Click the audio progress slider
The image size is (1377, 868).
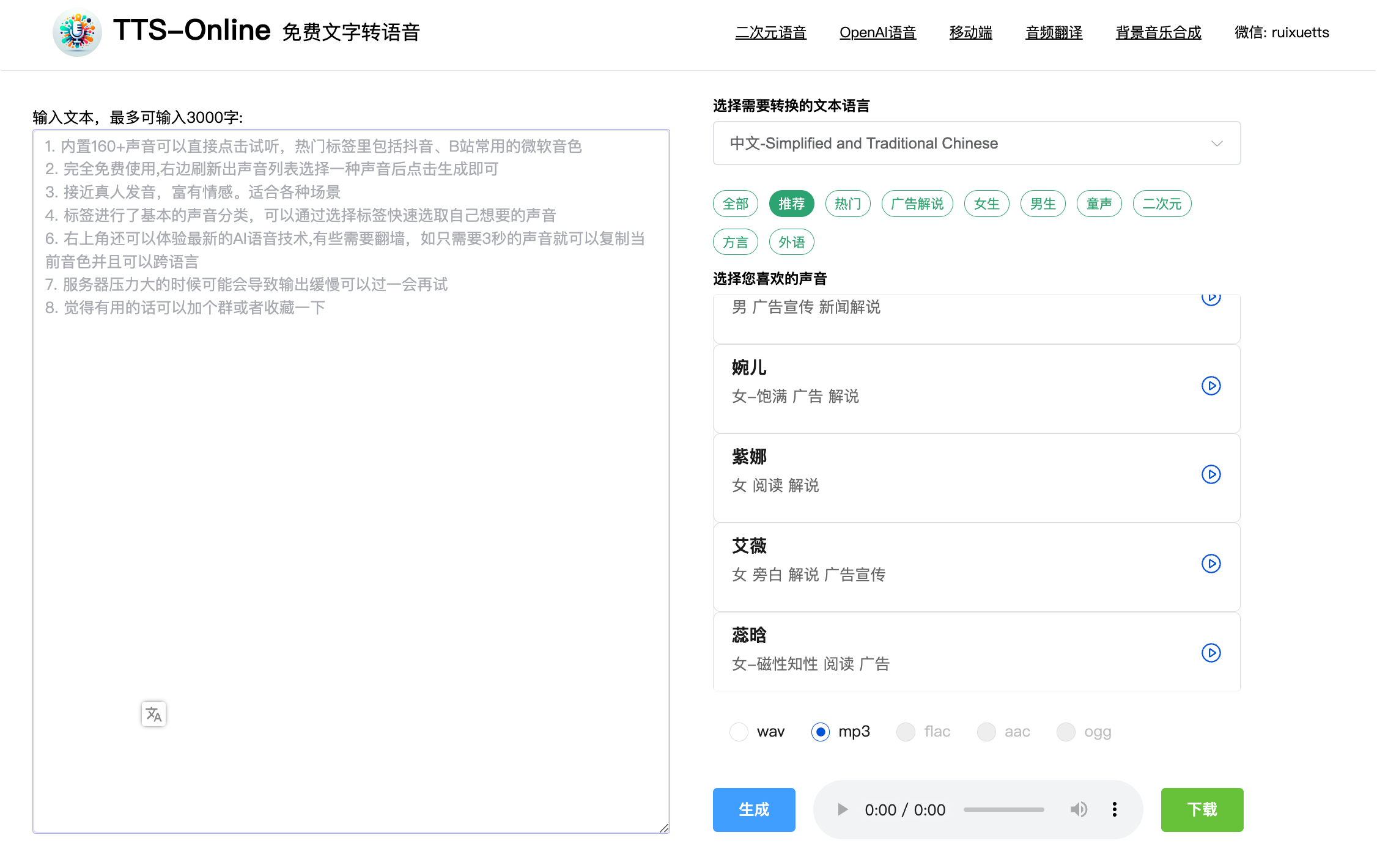1003,809
